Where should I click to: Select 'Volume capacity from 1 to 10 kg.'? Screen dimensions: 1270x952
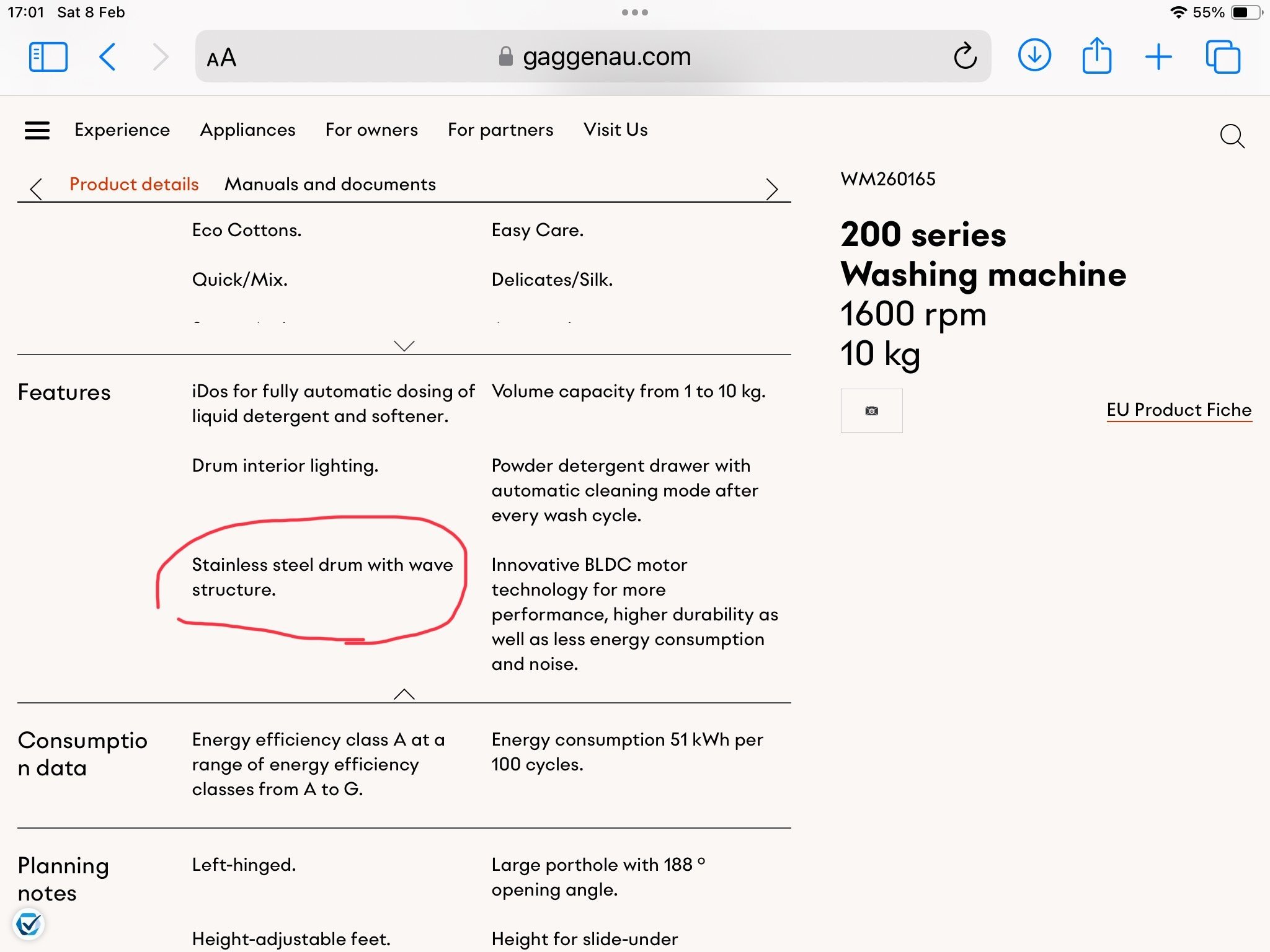[x=629, y=391]
